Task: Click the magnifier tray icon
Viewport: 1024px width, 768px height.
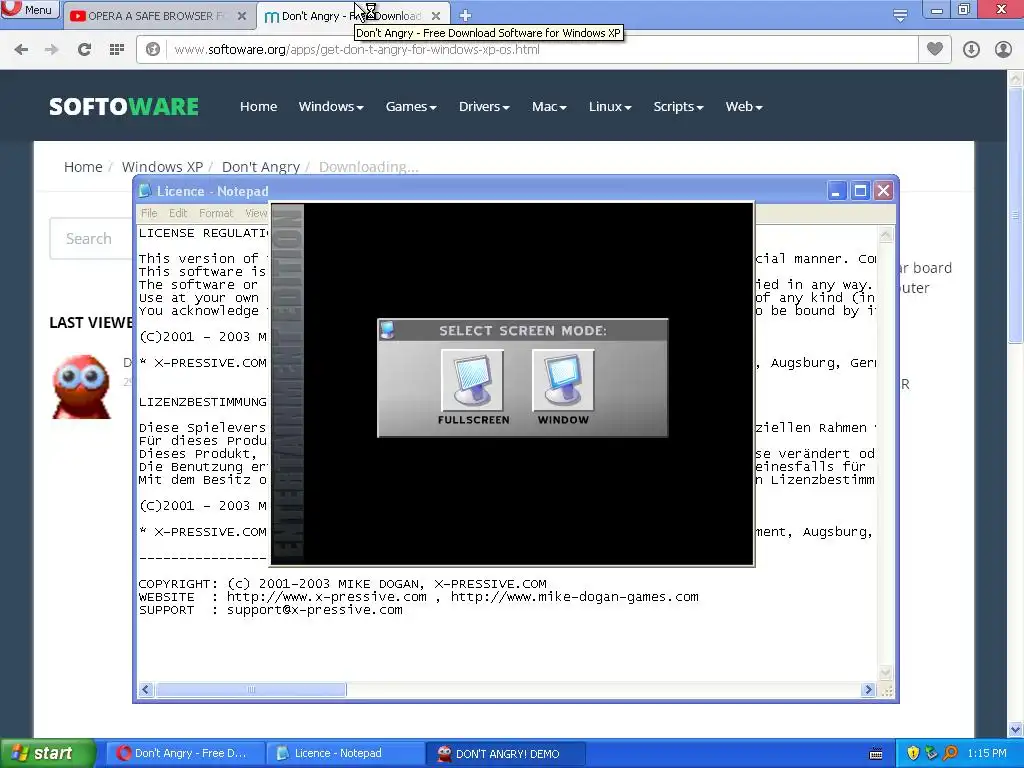Action: [950, 753]
